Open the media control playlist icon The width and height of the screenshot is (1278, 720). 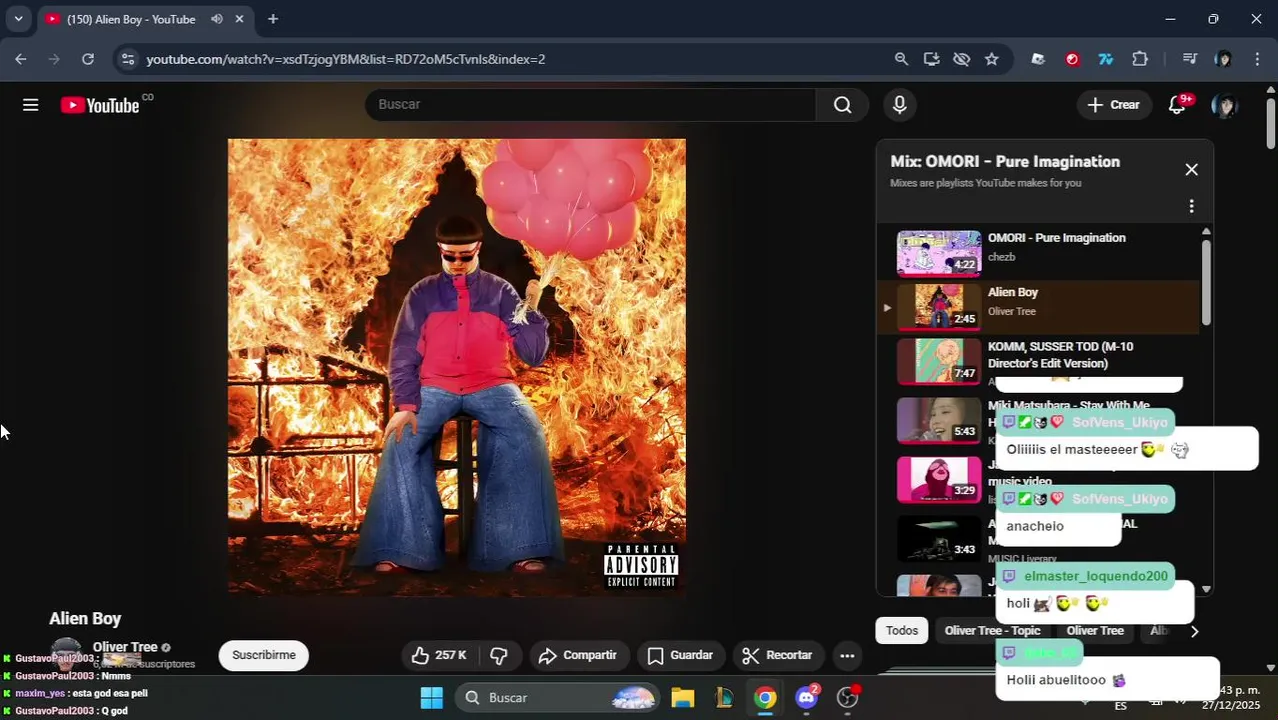coord(1189,59)
